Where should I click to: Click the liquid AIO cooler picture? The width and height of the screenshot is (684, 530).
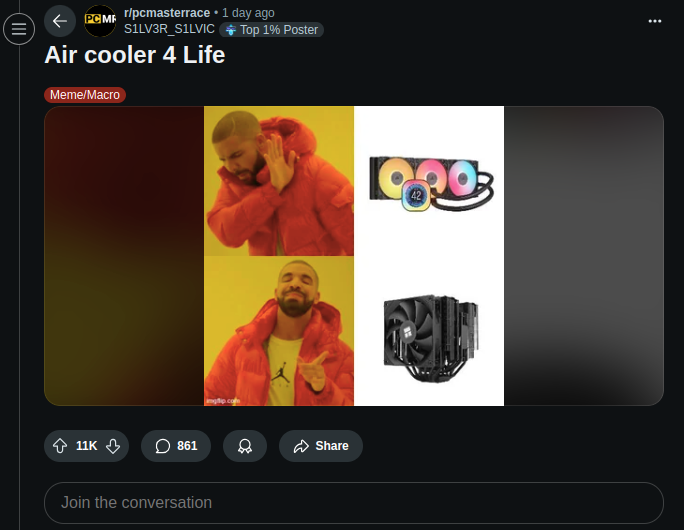(x=431, y=183)
